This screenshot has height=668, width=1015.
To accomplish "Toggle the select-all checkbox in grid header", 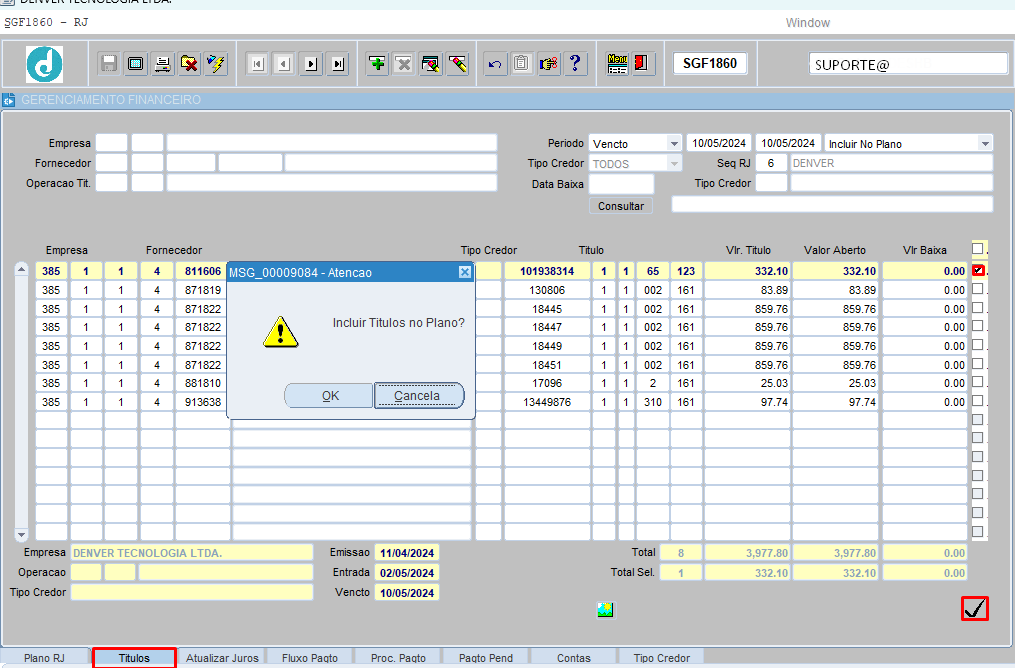I will [x=978, y=249].
